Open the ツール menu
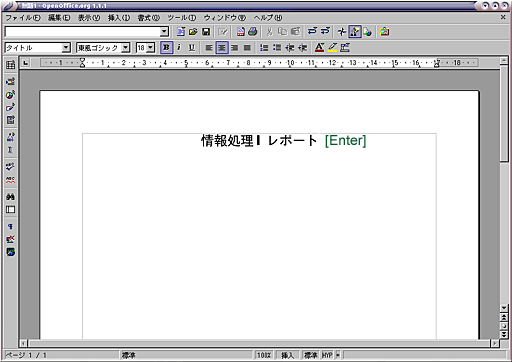The height and width of the screenshot is (362, 512). (182, 18)
